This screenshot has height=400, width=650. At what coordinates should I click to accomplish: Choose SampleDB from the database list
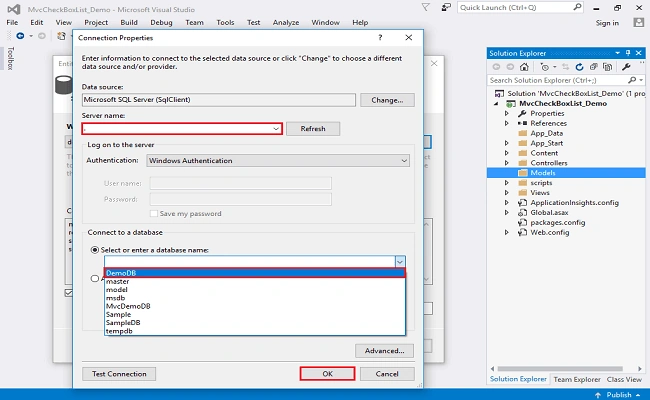(x=255, y=322)
